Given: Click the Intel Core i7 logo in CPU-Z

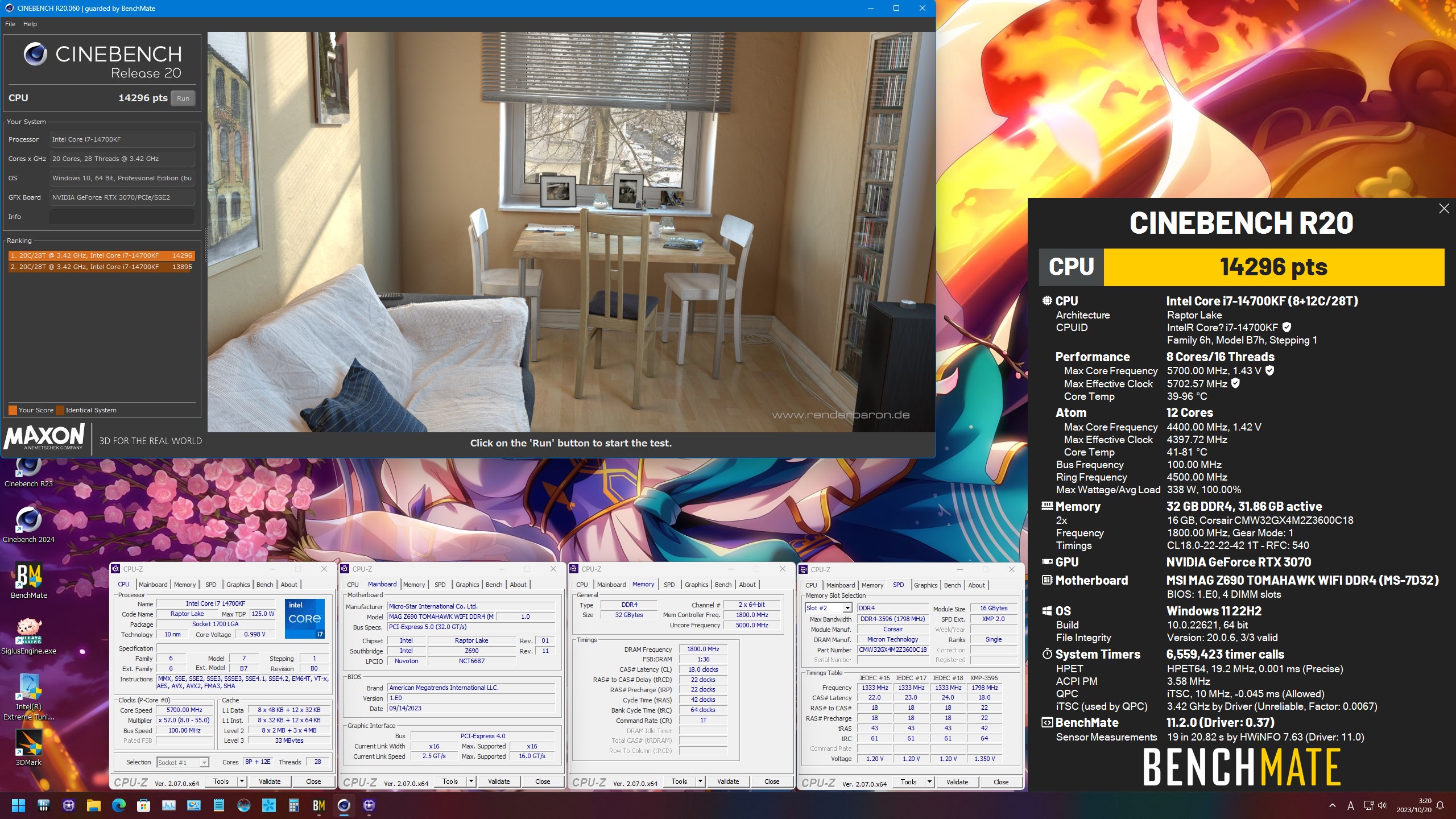Looking at the screenshot, I should 305,619.
